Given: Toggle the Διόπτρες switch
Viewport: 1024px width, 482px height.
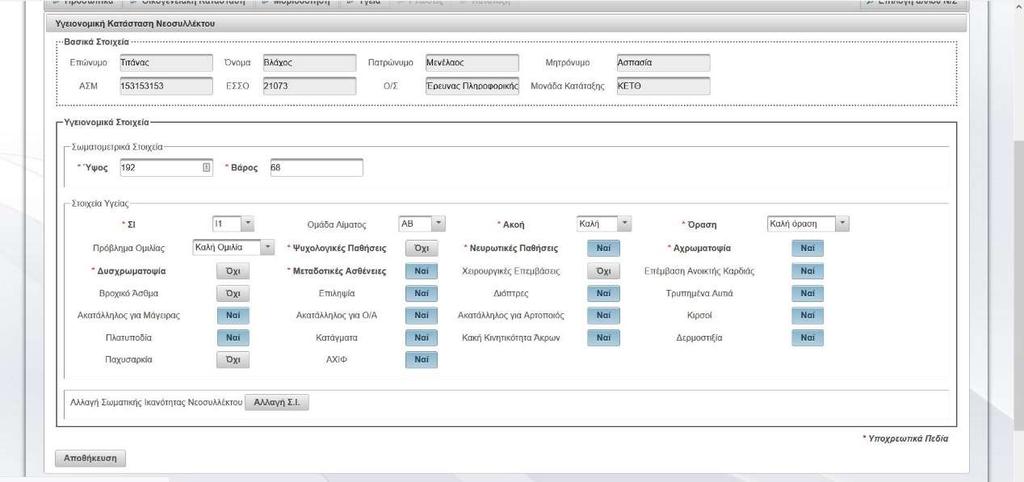Looking at the screenshot, I should 603,293.
